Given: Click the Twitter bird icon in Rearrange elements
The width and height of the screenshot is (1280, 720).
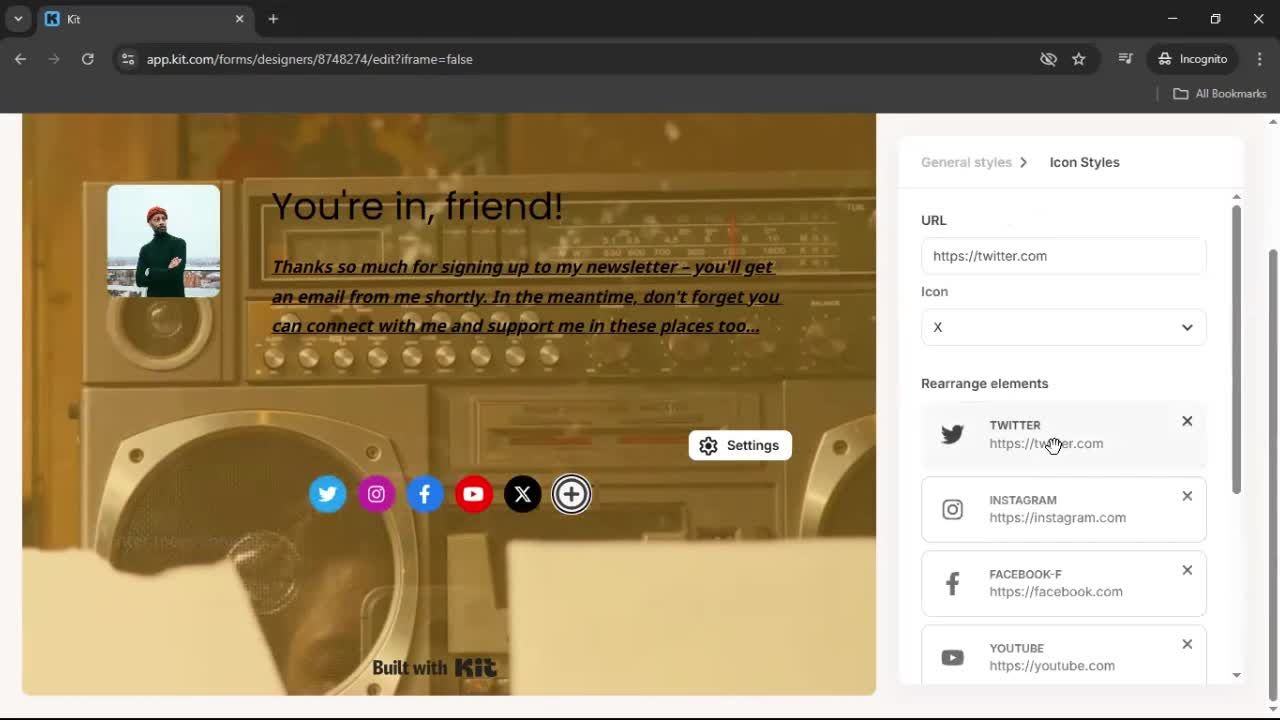Looking at the screenshot, I should pyautogui.click(x=952, y=433).
